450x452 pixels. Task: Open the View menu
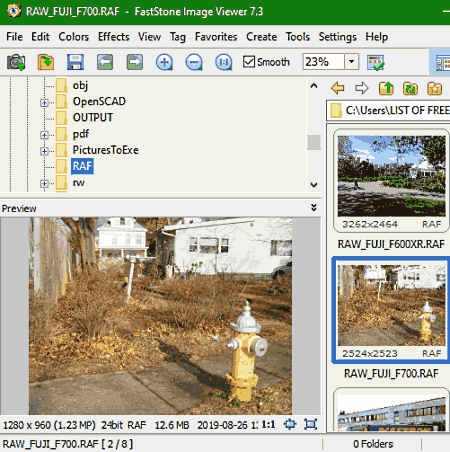[150, 37]
